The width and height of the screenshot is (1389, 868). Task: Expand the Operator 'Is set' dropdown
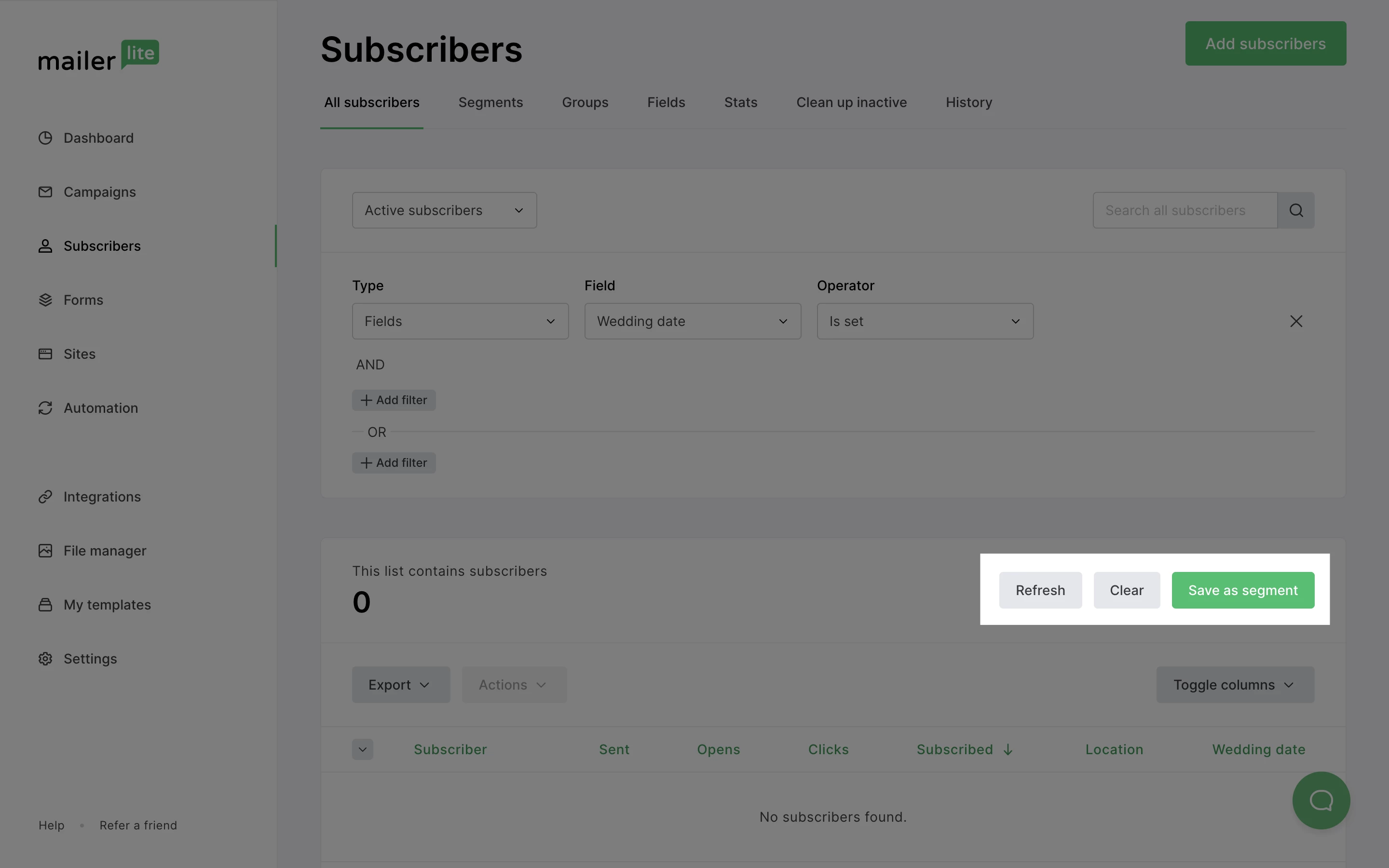[925, 321]
